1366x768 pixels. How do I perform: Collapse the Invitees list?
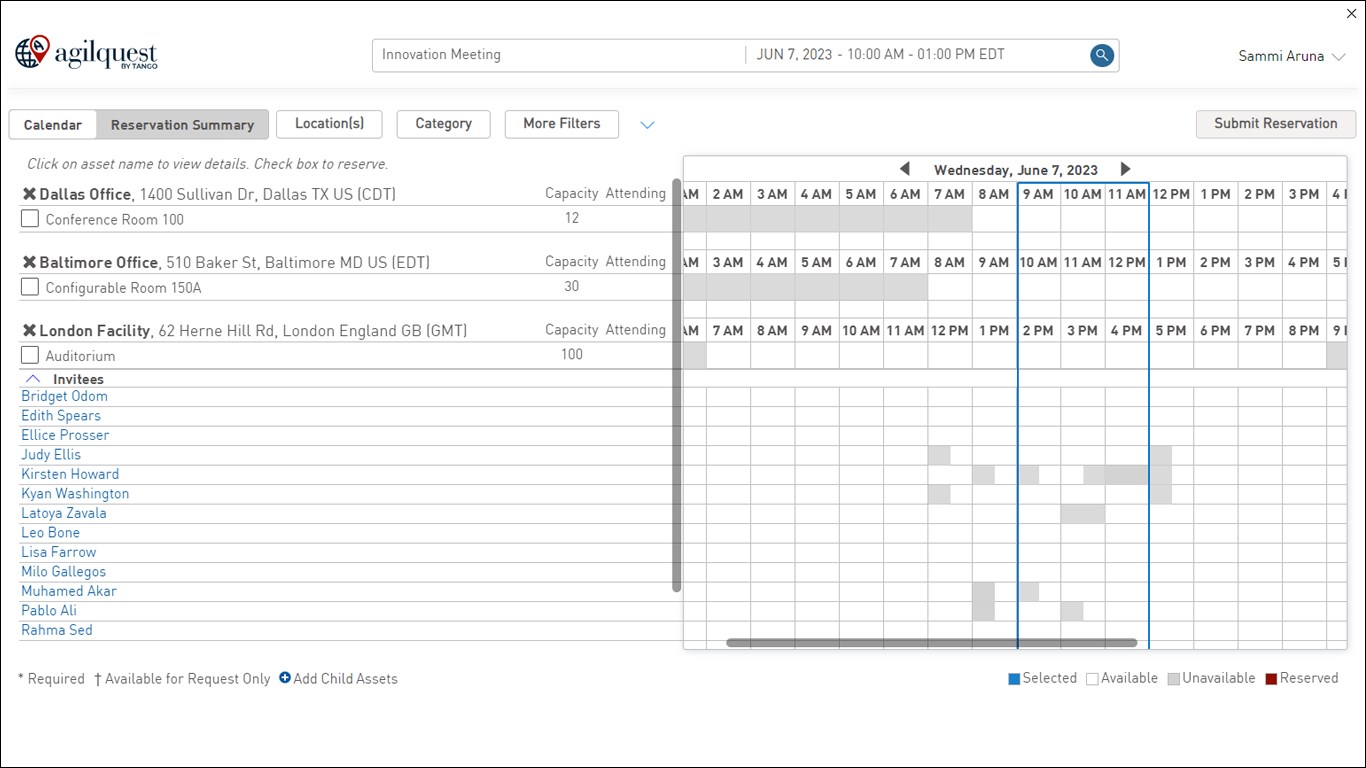coord(33,379)
